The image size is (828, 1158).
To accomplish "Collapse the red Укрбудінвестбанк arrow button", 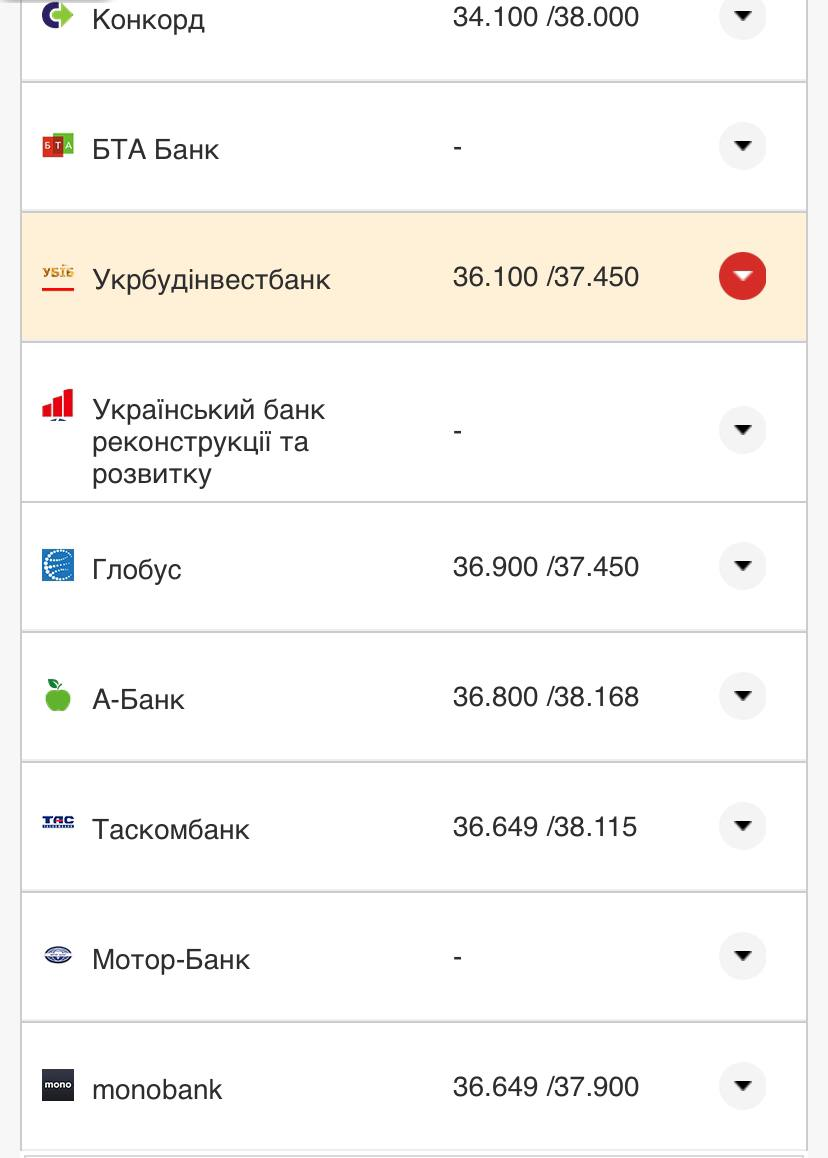I will [742, 276].
